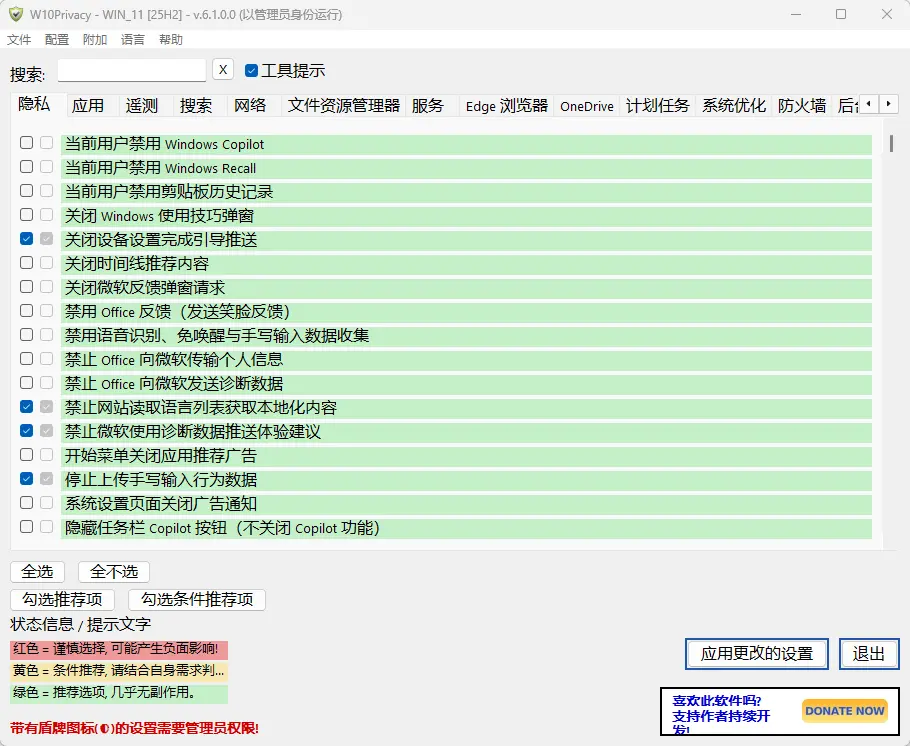The width and height of the screenshot is (910, 746).
Task: Open the 配置 menu
Action: (57, 39)
